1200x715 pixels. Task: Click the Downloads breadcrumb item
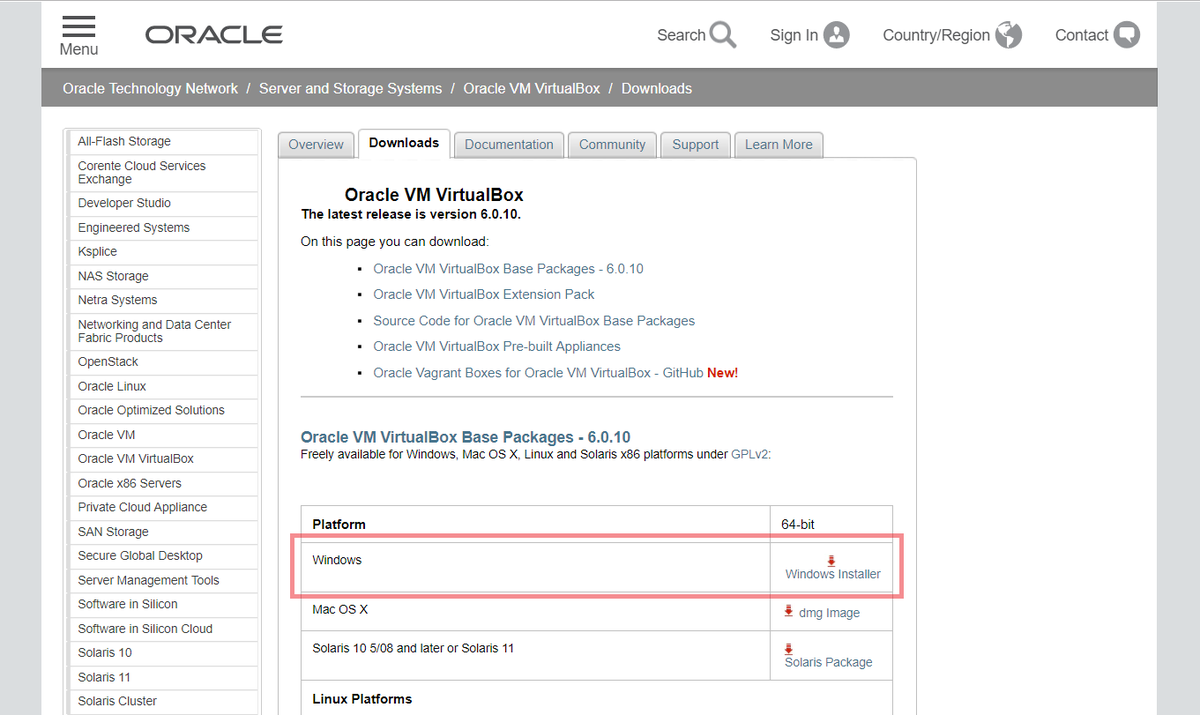pyautogui.click(x=657, y=88)
